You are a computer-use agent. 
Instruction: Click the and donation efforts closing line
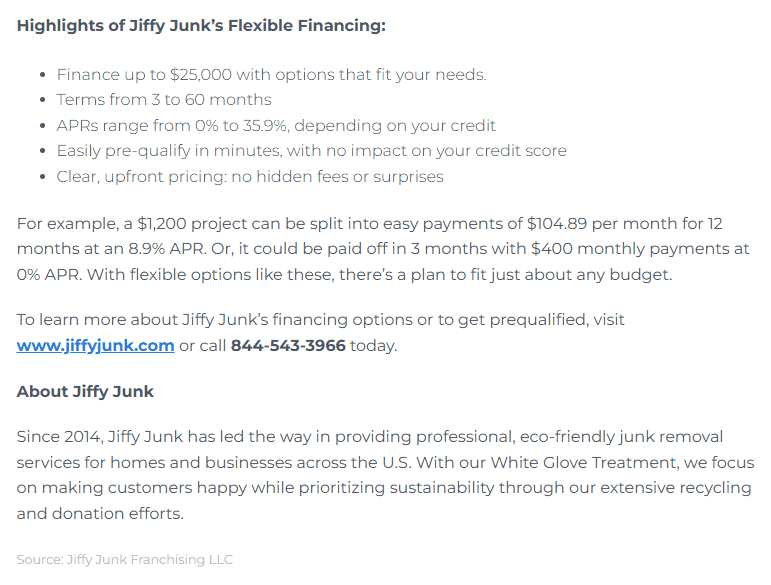click(x=100, y=513)
